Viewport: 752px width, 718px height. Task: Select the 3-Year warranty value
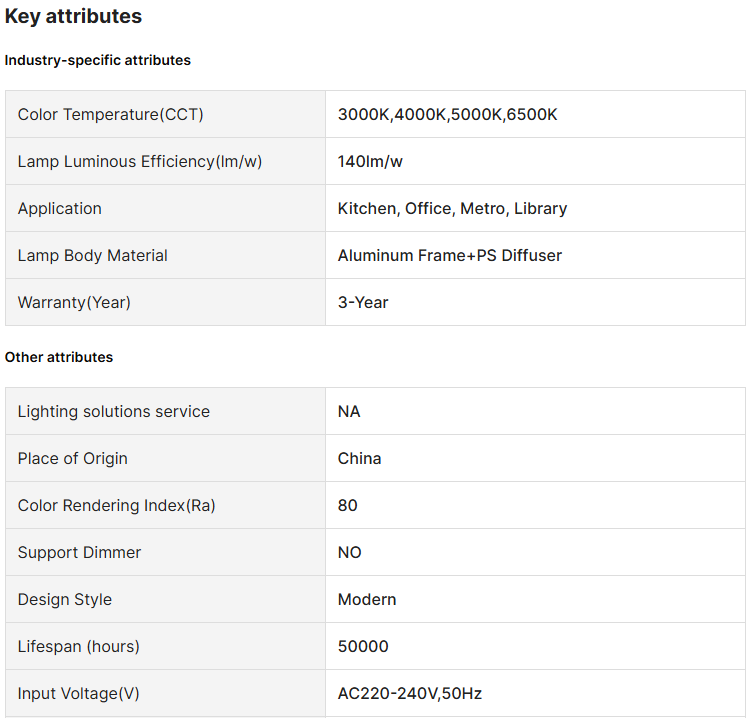[x=363, y=303]
